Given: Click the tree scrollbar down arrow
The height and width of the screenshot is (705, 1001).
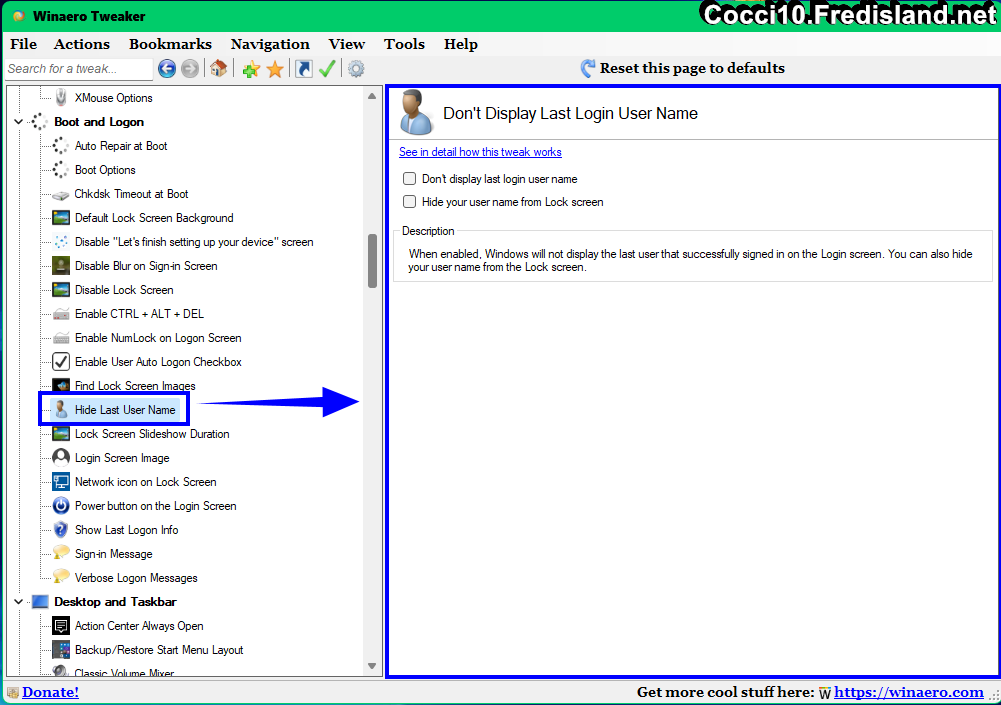Looking at the screenshot, I should 372,666.
